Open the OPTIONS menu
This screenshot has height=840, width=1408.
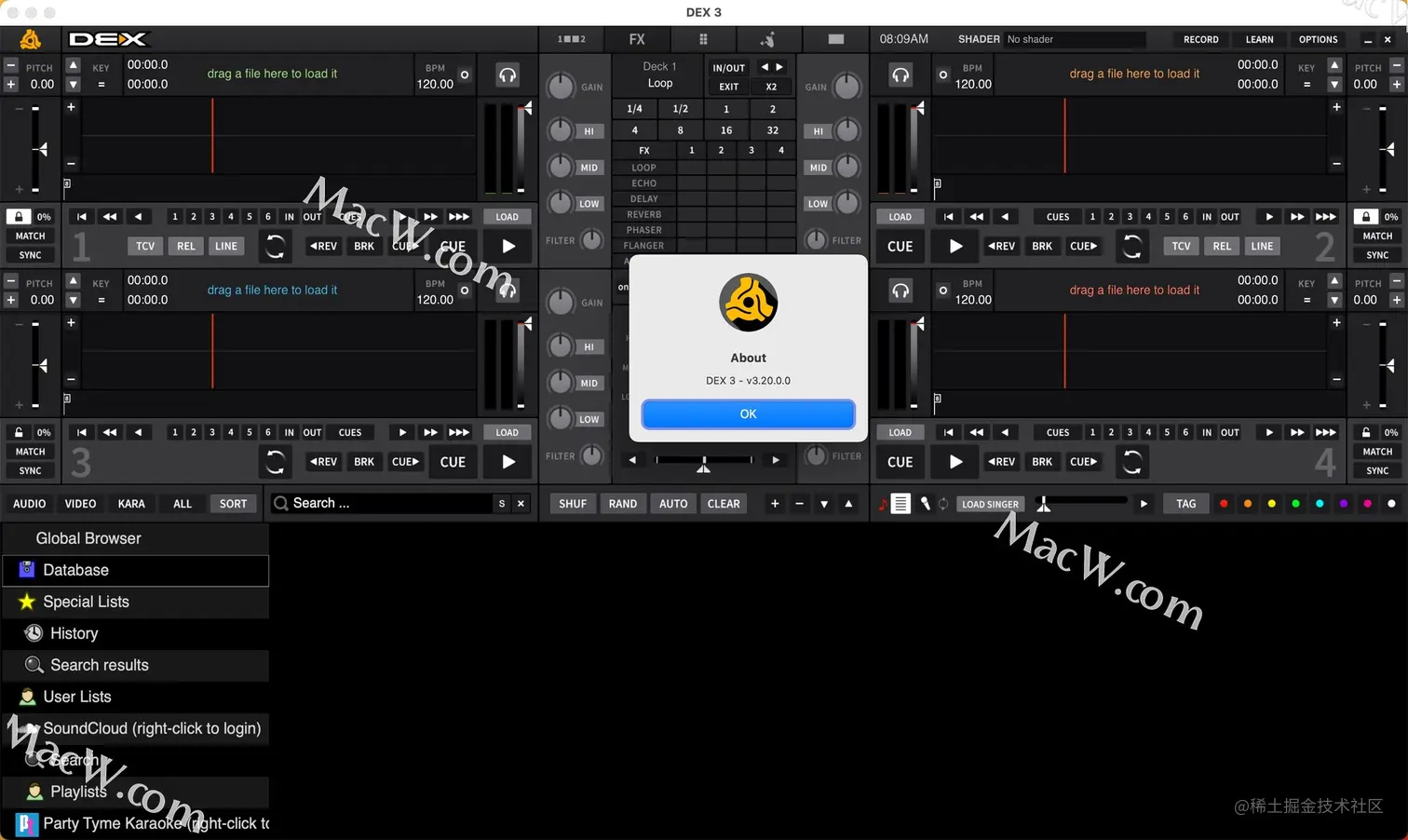[x=1318, y=39]
